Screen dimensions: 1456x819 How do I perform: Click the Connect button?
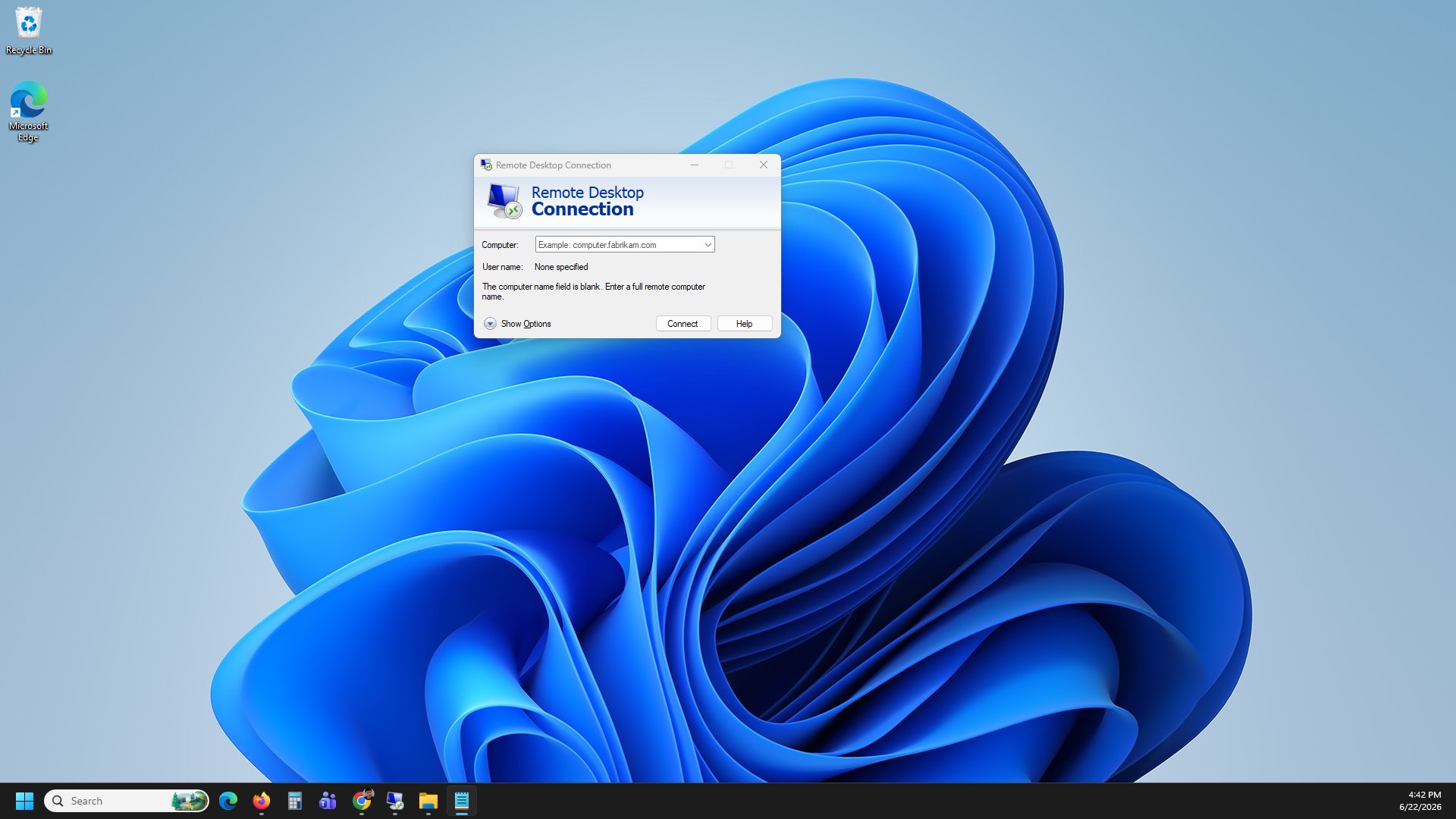coord(682,324)
